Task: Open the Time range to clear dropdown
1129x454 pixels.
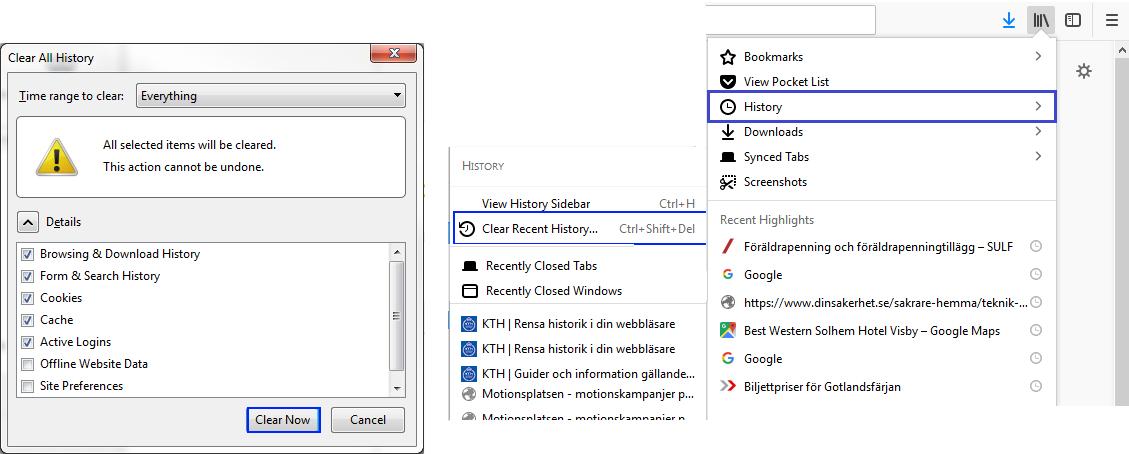Action: (270, 96)
